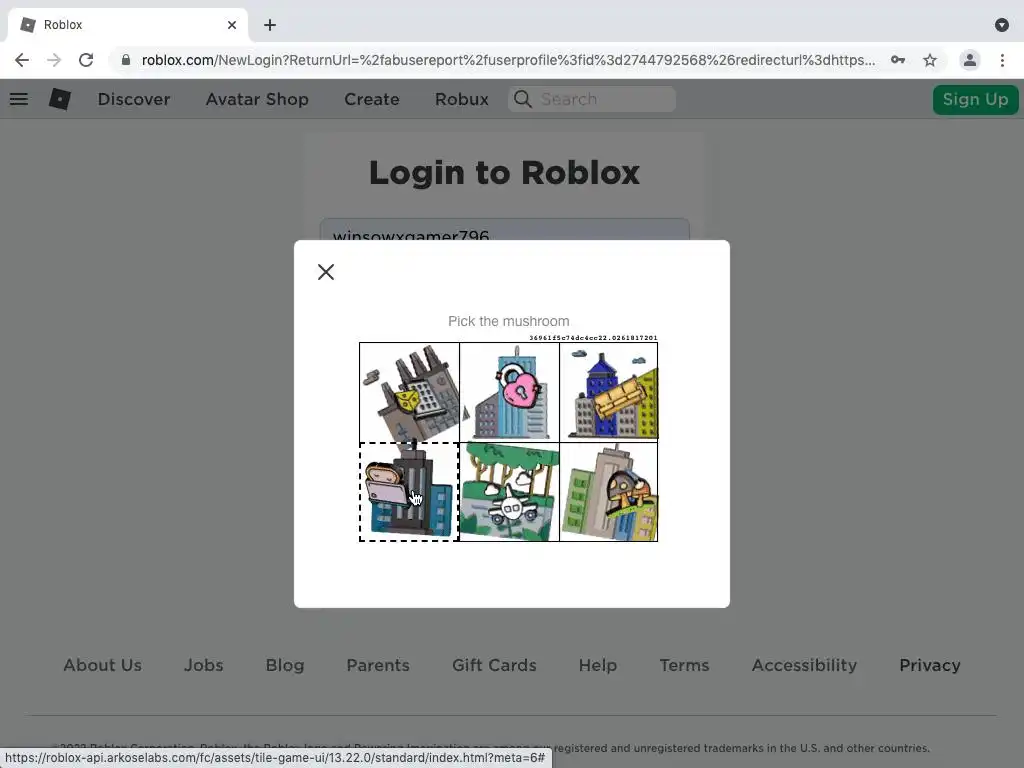Pick the mushroom building tile
Screen dimensions: 1024x768
point(609,492)
